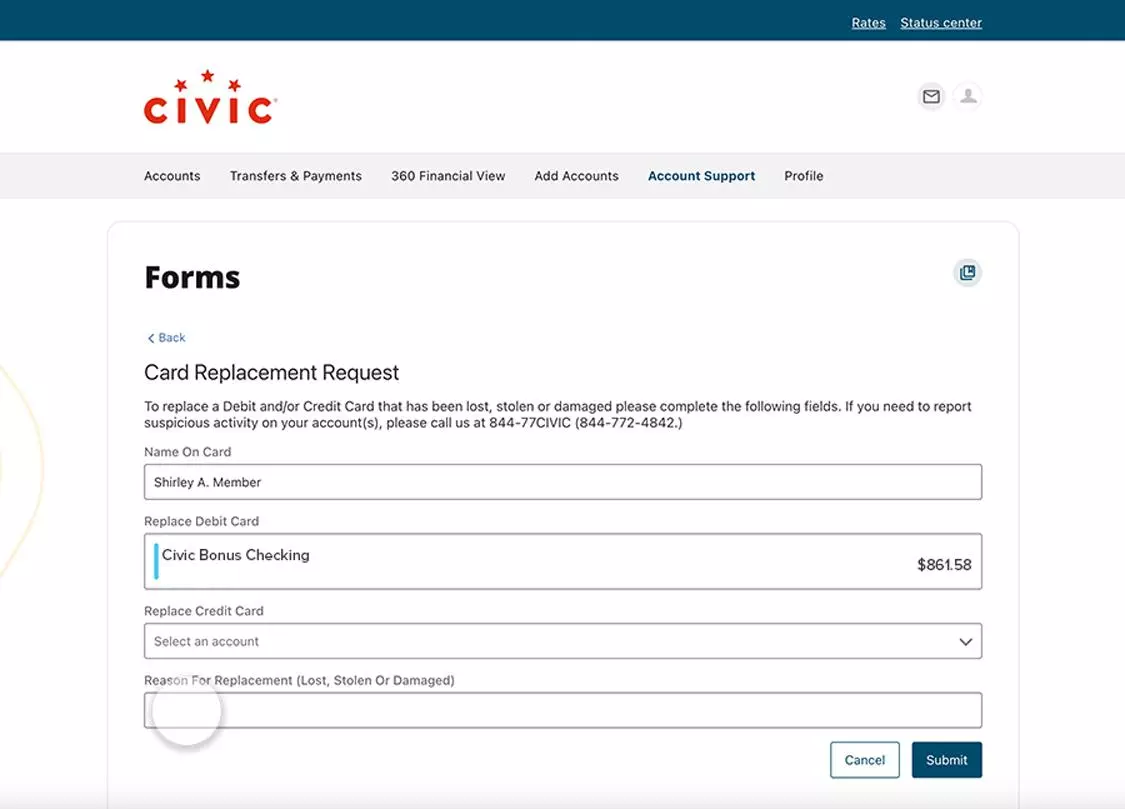Submit the card replacement request
1125x809 pixels.
946,760
